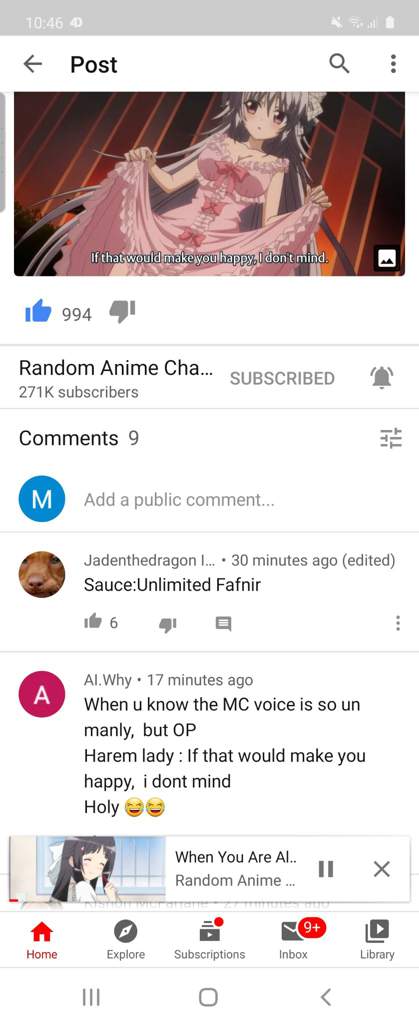Open the three-dot menu beside the search icon

click(393, 64)
